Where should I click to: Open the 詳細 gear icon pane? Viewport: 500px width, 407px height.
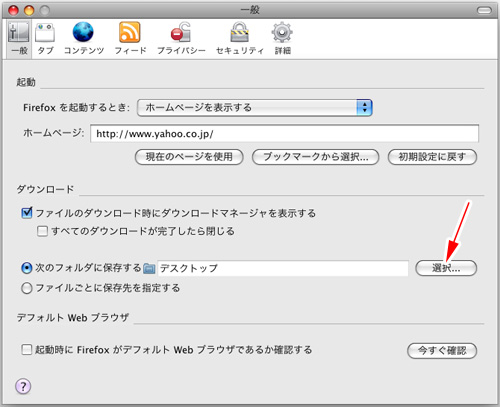[x=282, y=38]
